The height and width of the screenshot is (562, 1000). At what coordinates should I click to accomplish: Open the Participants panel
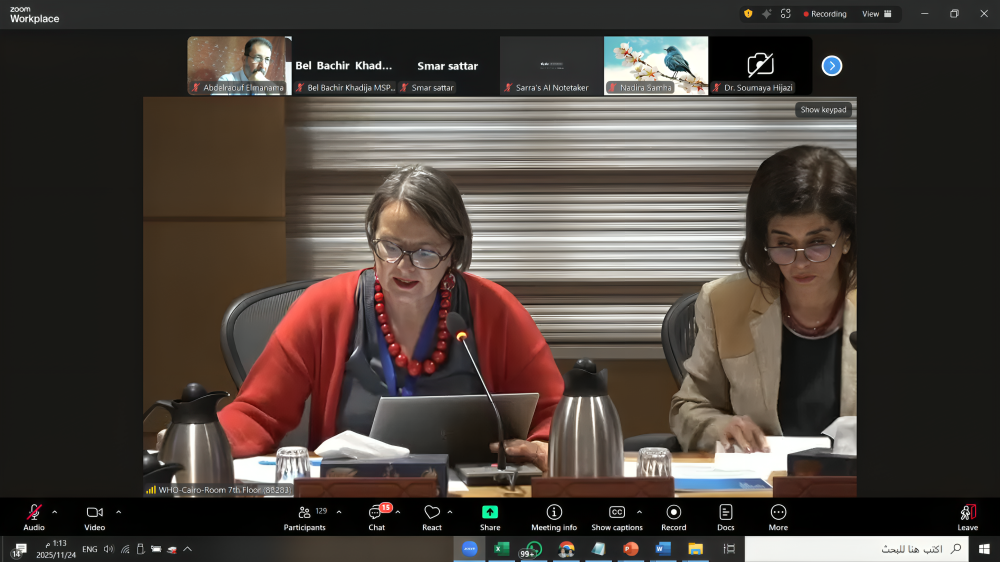coord(305,517)
